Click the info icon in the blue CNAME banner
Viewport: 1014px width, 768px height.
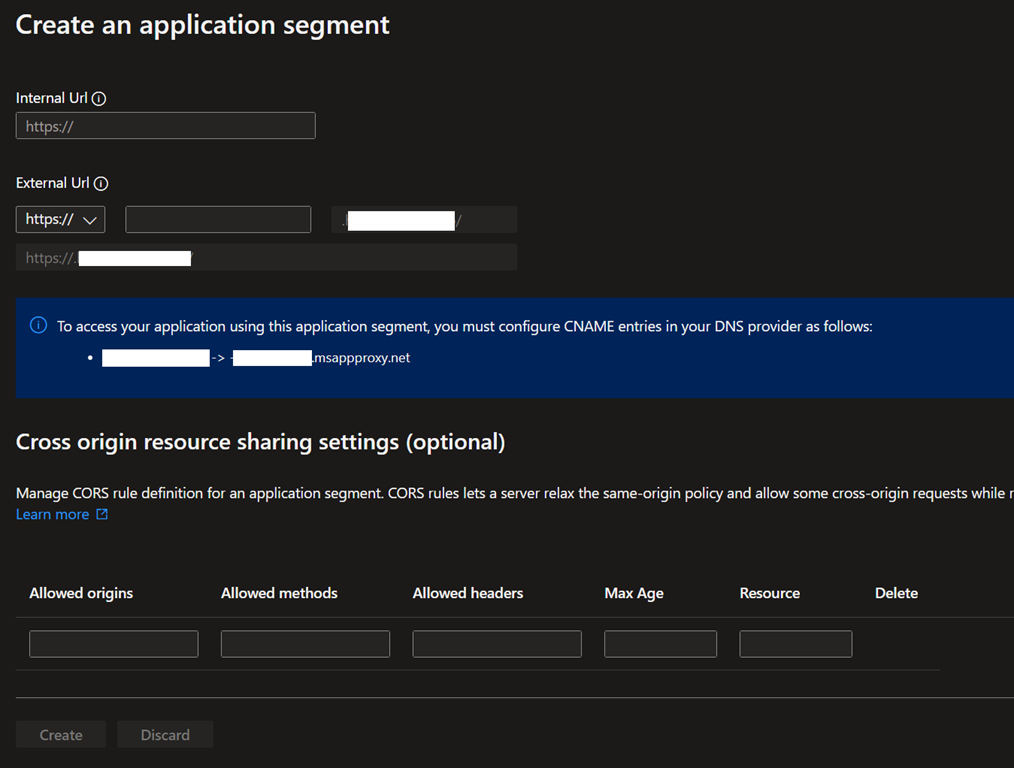click(38, 326)
